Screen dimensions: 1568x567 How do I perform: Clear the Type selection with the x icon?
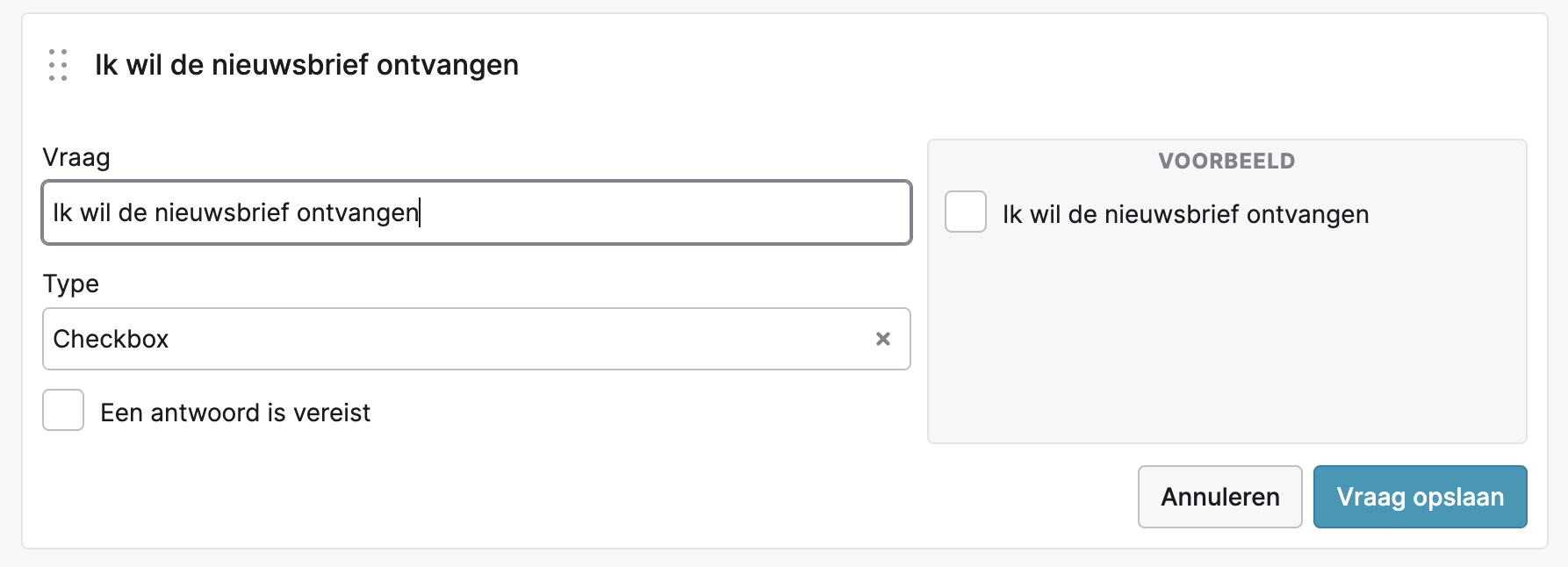coord(883,339)
